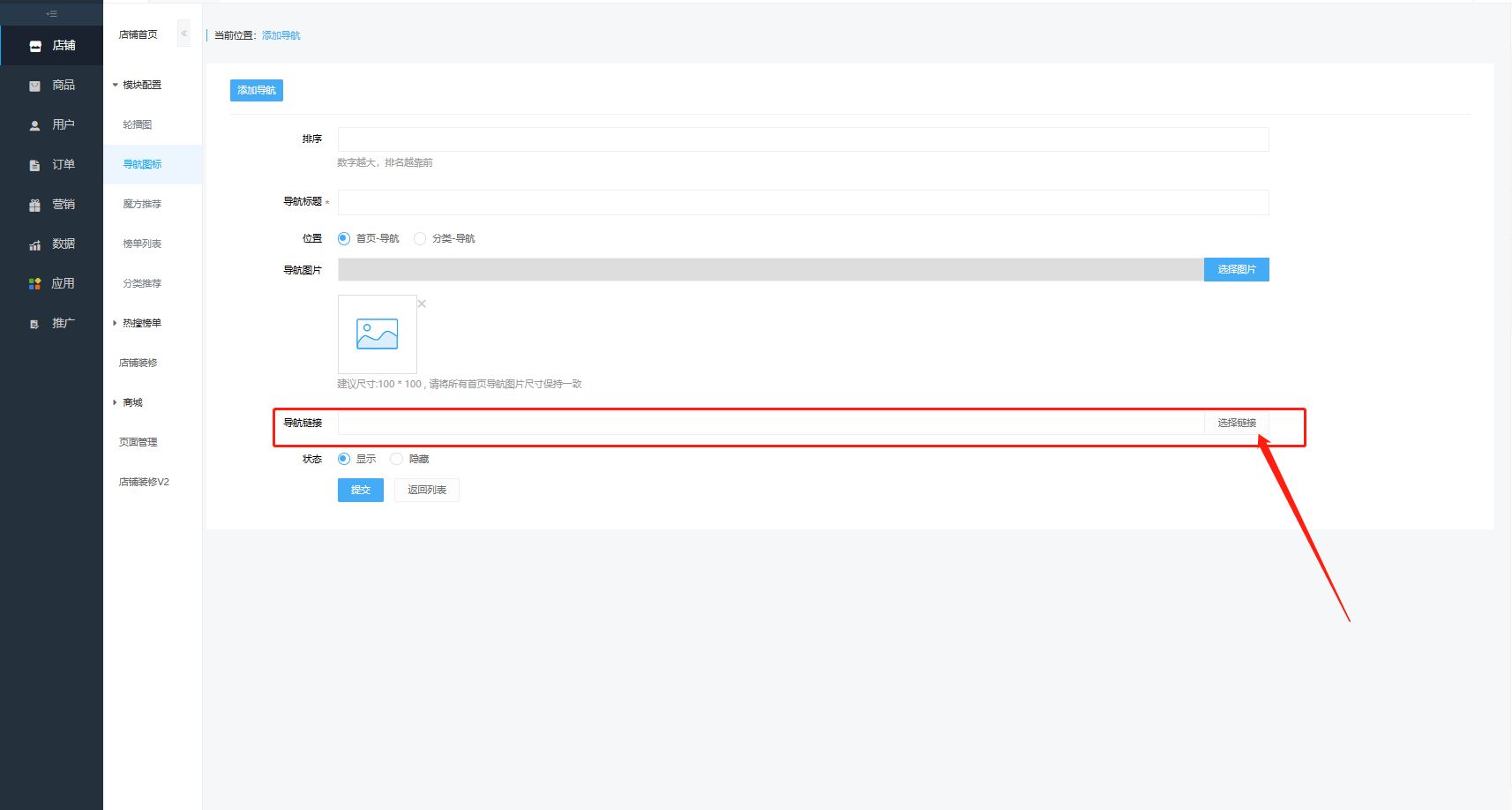This screenshot has width=1512, height=810.
Task: Submit the form with 提交
Action: [x=361, y=490]
